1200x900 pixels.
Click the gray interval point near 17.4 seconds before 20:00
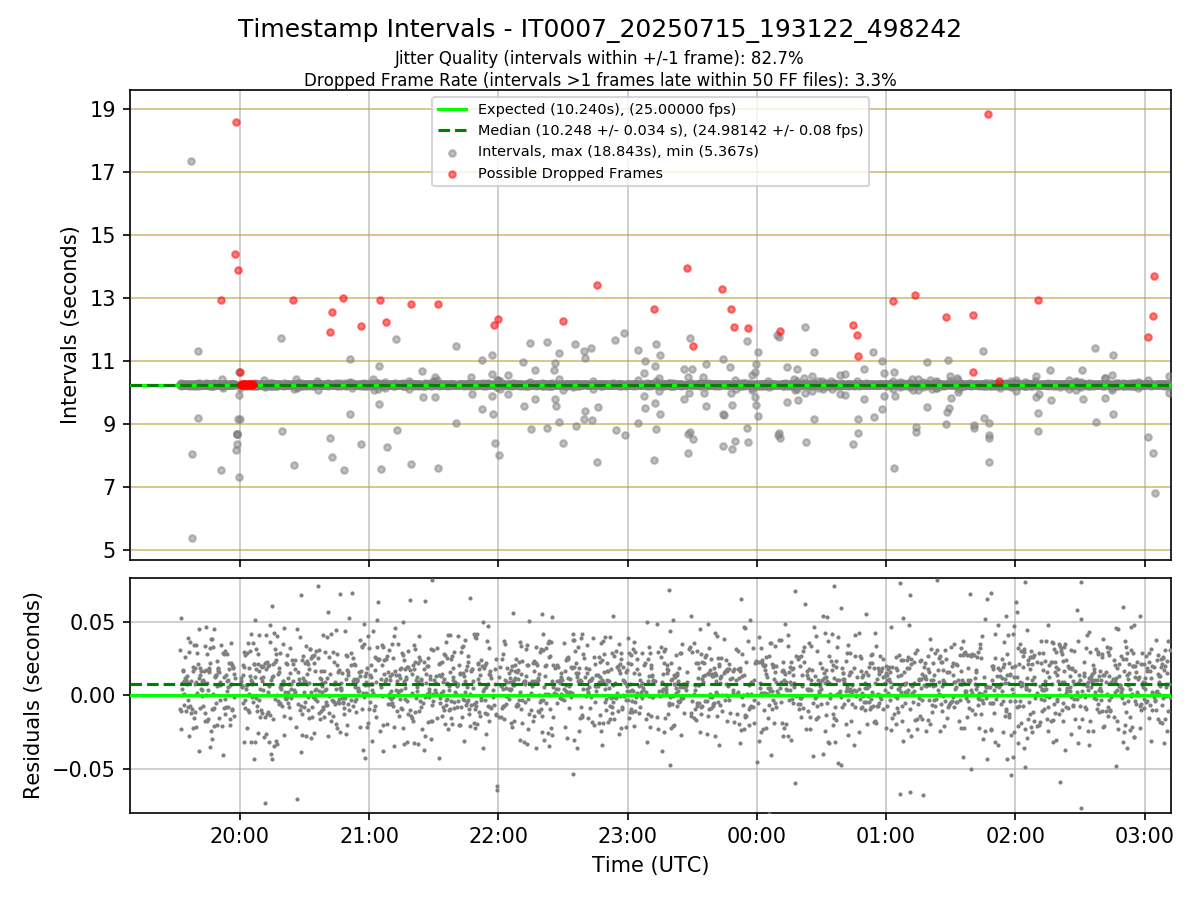coord(191,161)
